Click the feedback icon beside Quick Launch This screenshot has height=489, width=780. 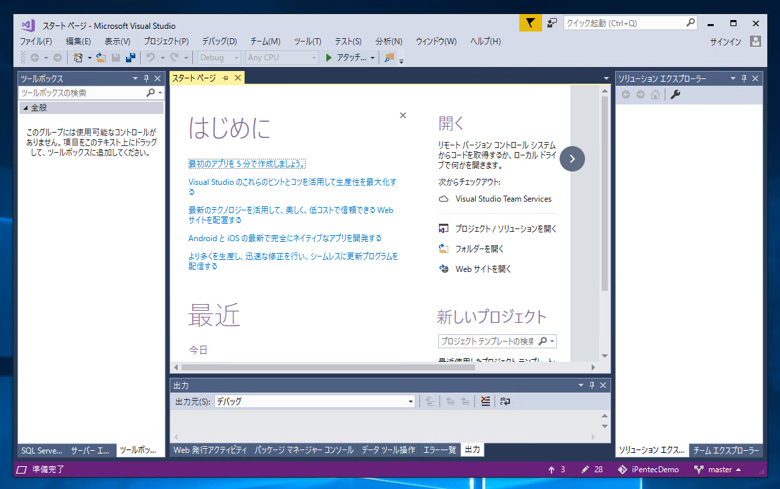(x=552, y=23)
